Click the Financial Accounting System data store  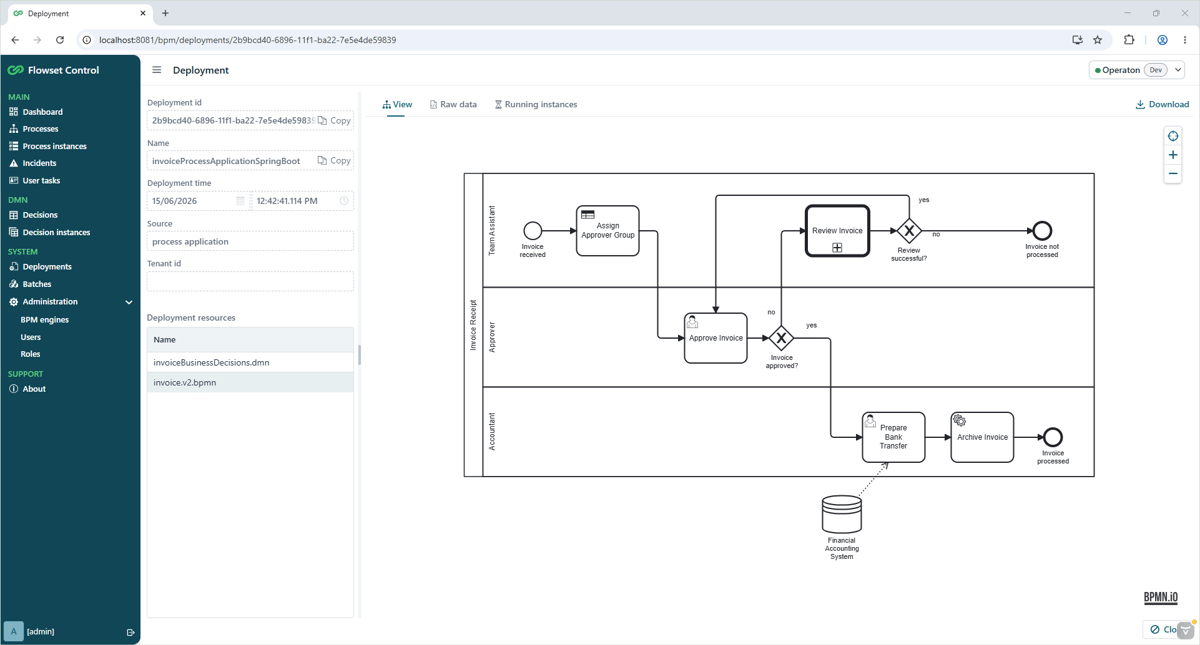(842, 515)
